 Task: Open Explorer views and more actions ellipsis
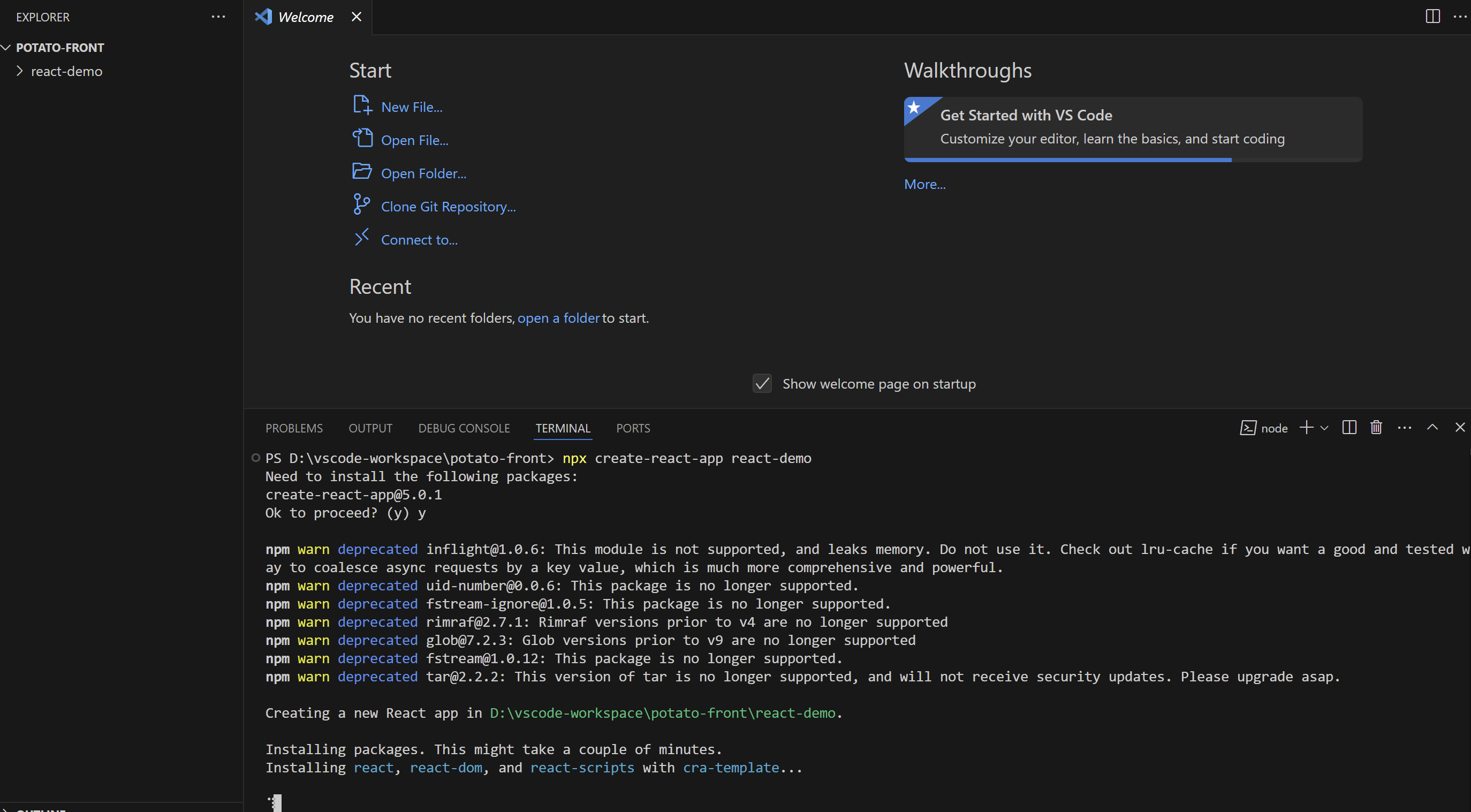click(218, 17)
